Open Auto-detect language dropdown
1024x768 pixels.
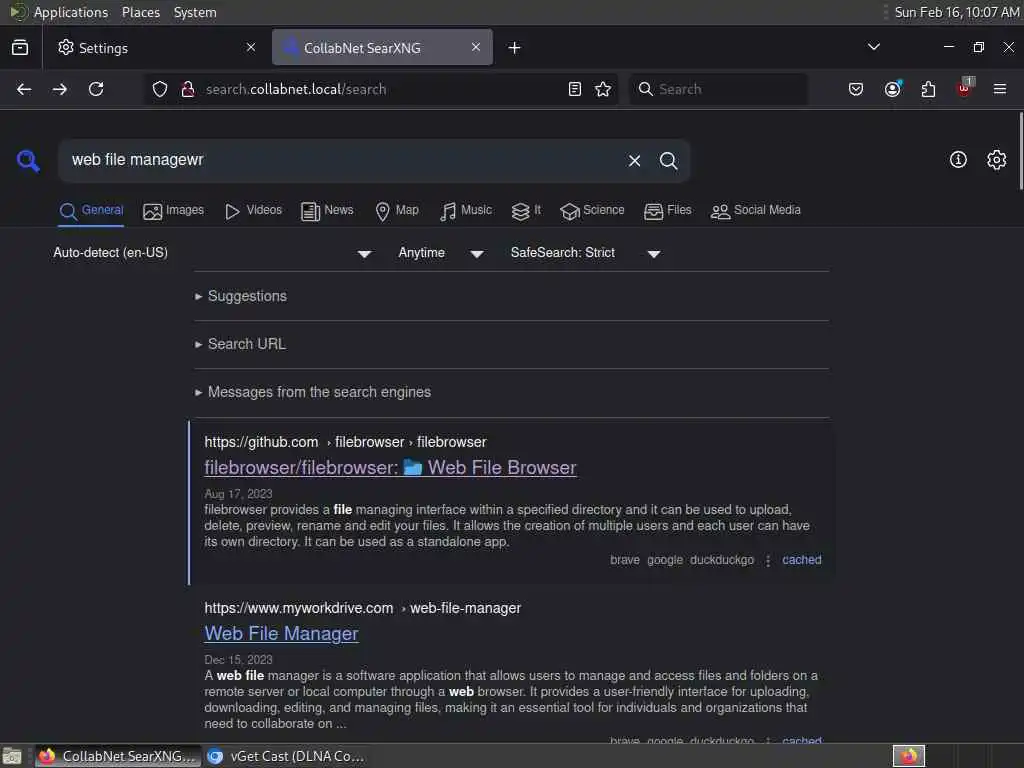point(212,253)
